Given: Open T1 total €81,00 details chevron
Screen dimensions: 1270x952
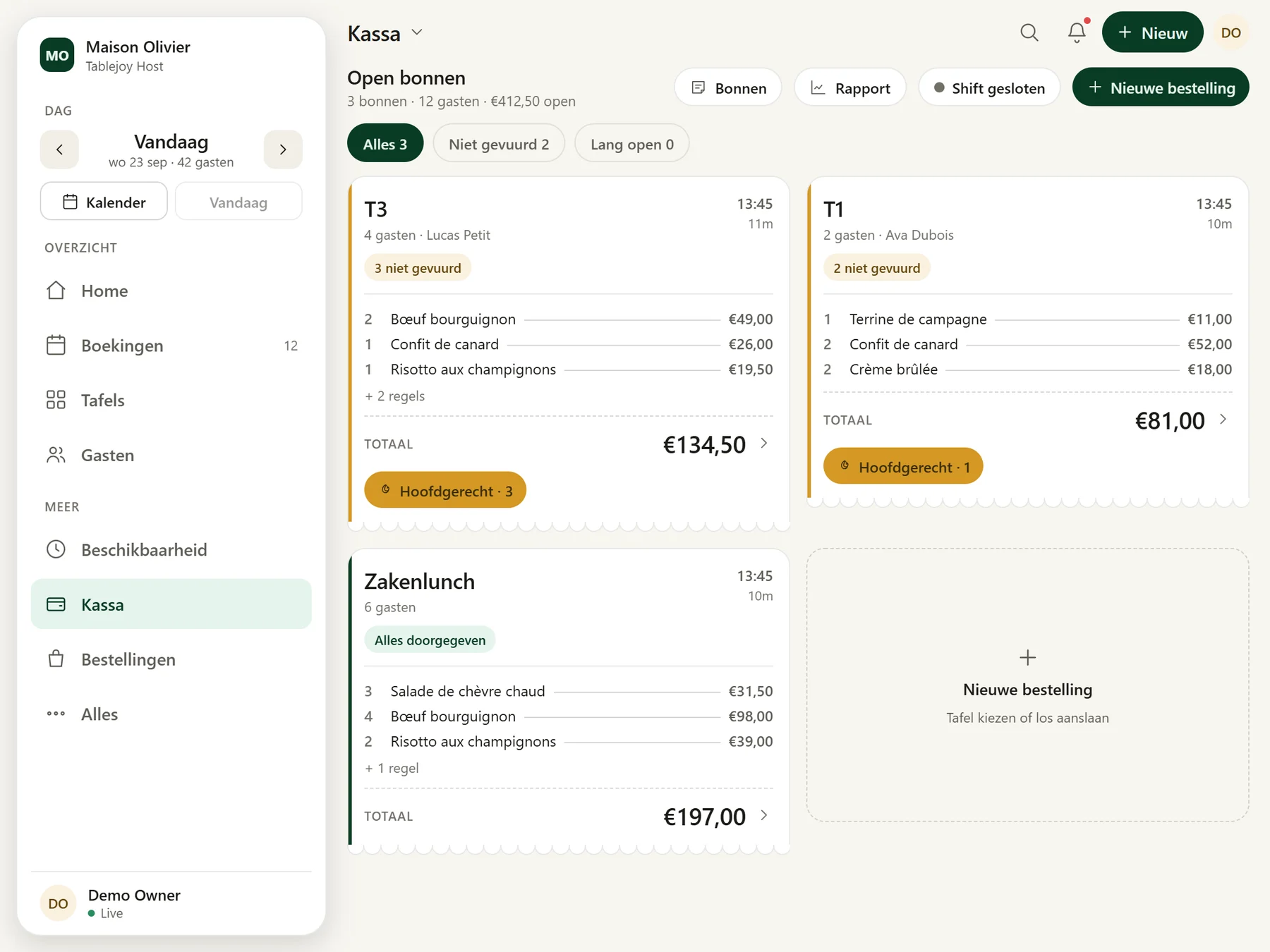Looking at the screenshot, I should (1223, 420).
